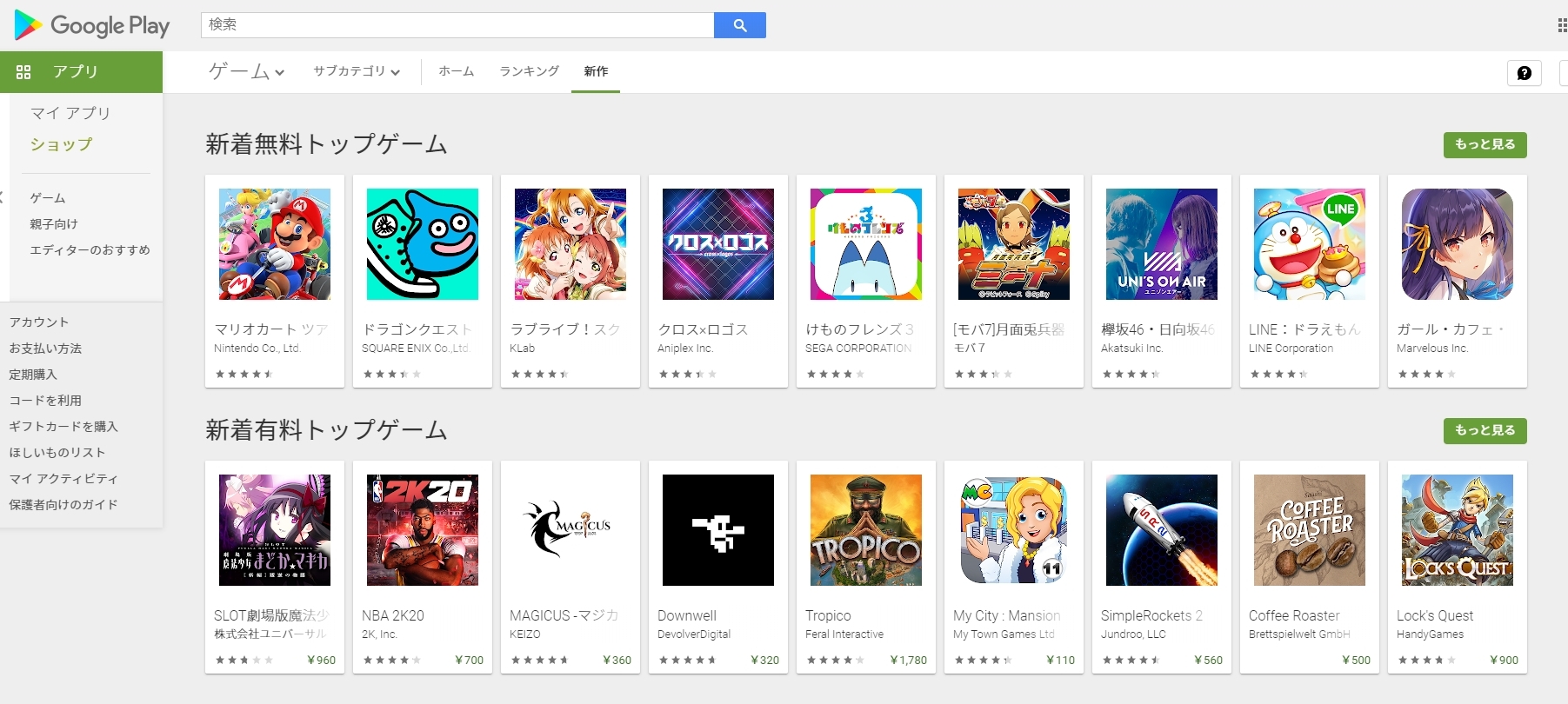Screen dimensions: 1568x704
Task: Click the Akatsuki Inc. developer name
Action: tap(1132, 349)
